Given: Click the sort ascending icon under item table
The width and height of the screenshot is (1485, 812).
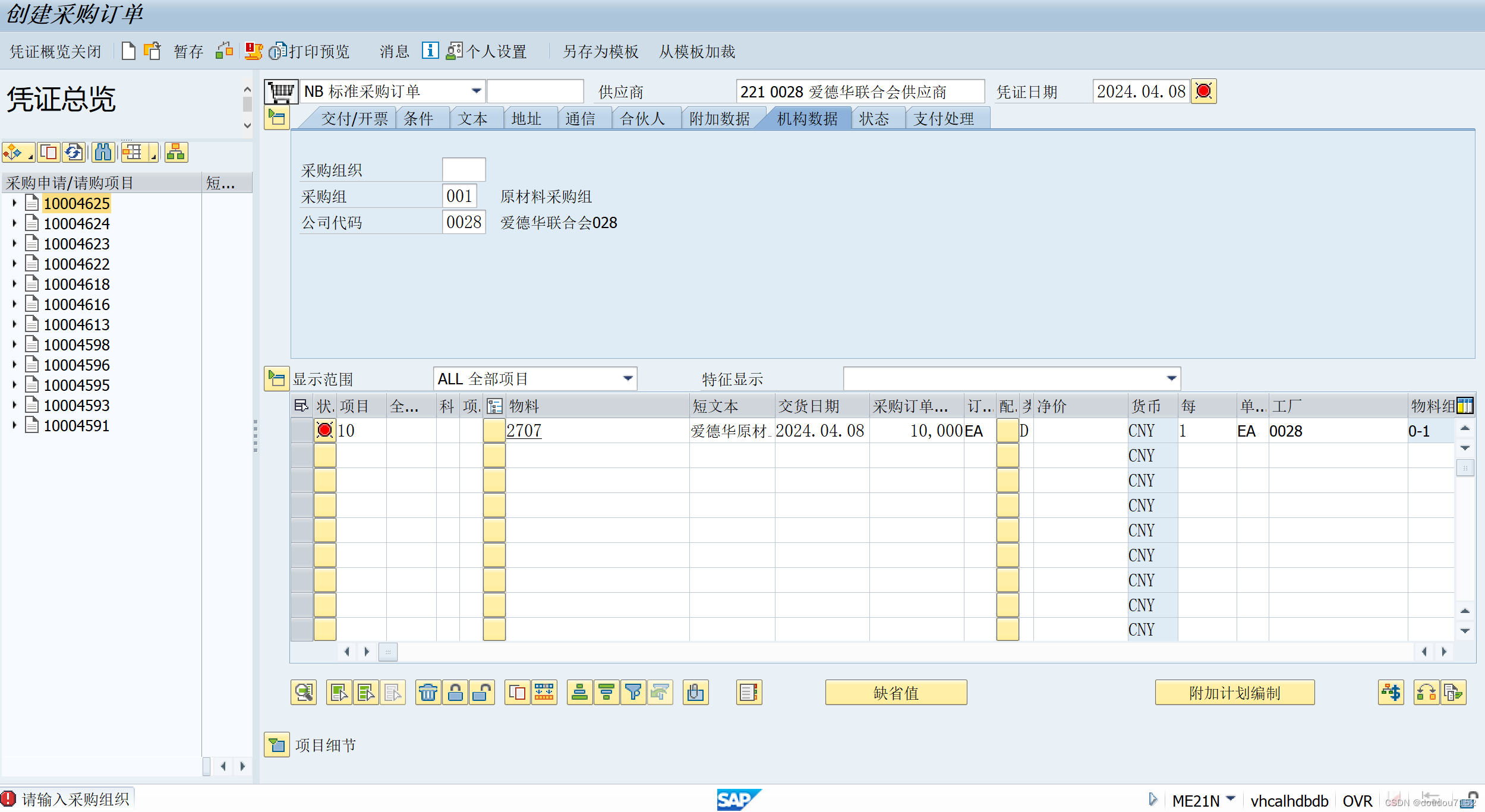Looking at the screenshot, I should point(580,693).
